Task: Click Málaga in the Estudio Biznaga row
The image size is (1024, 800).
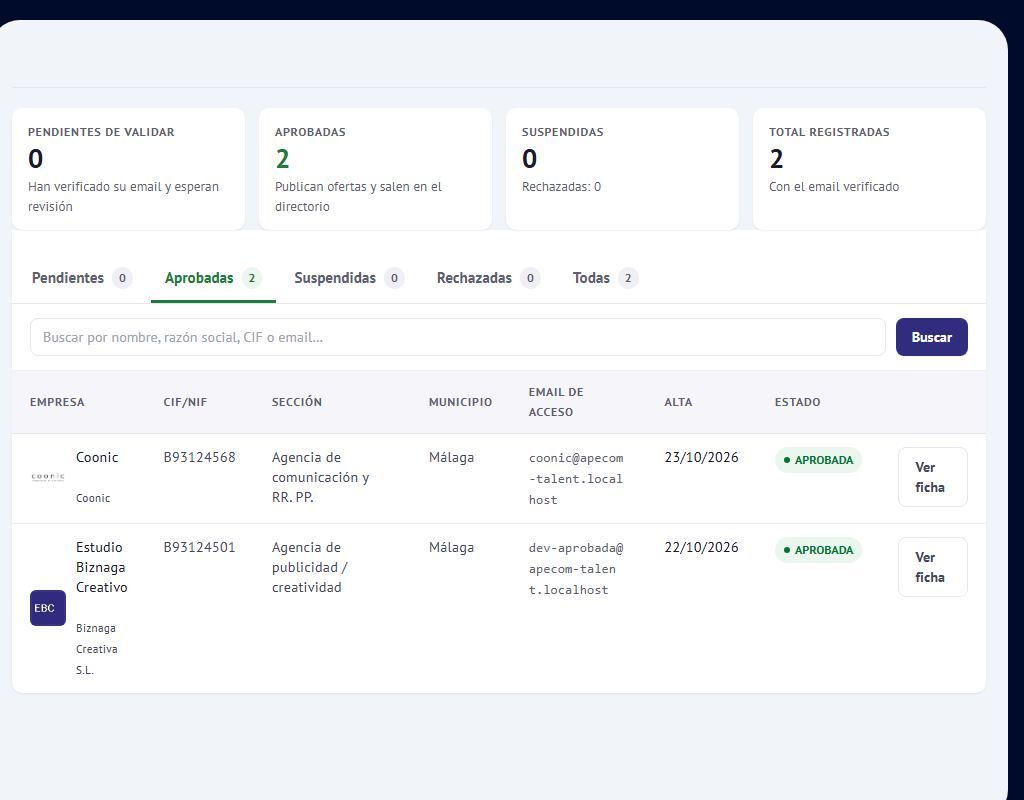Action: point(451,547)
